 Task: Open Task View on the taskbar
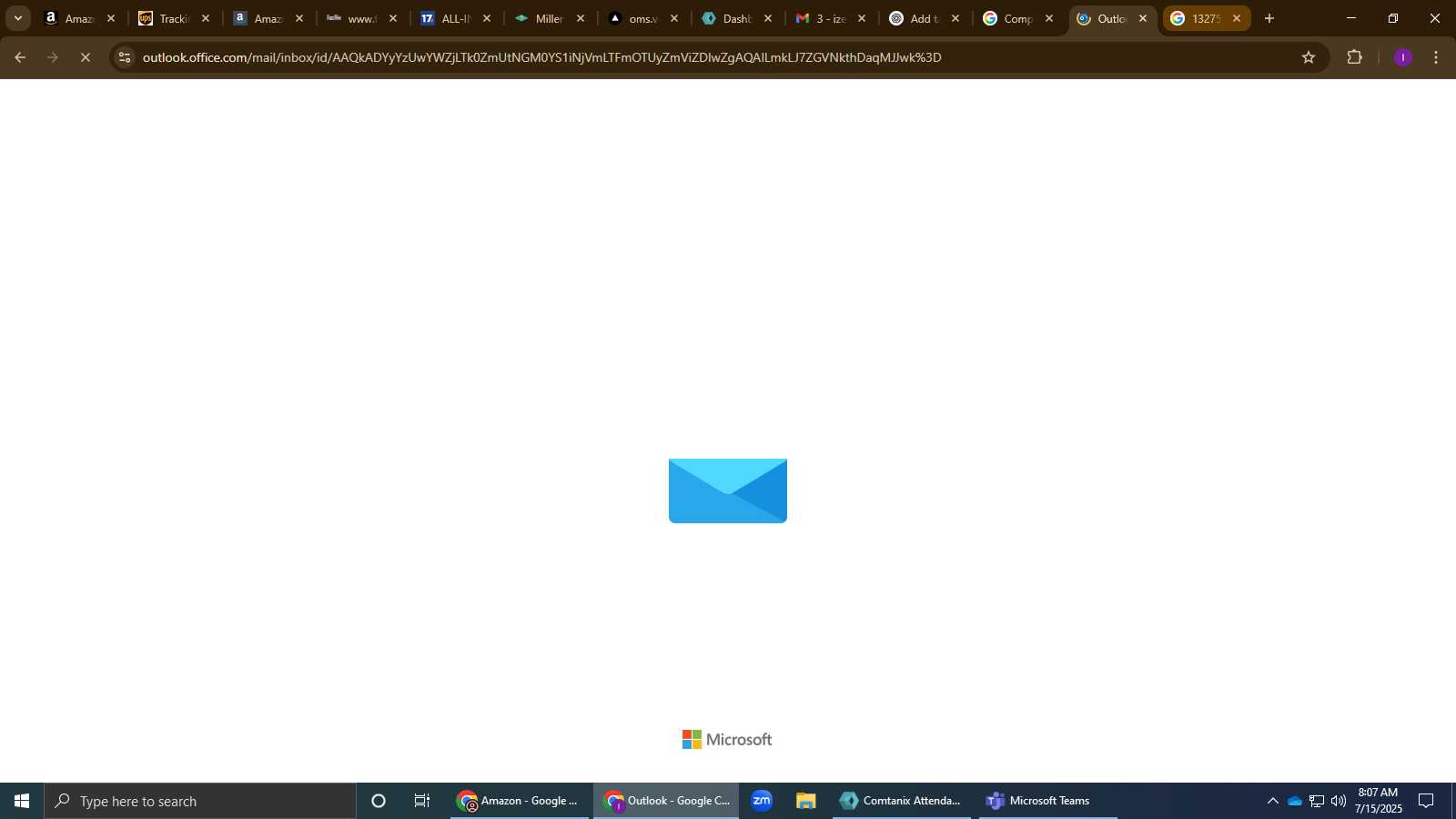tap(422, 801)
